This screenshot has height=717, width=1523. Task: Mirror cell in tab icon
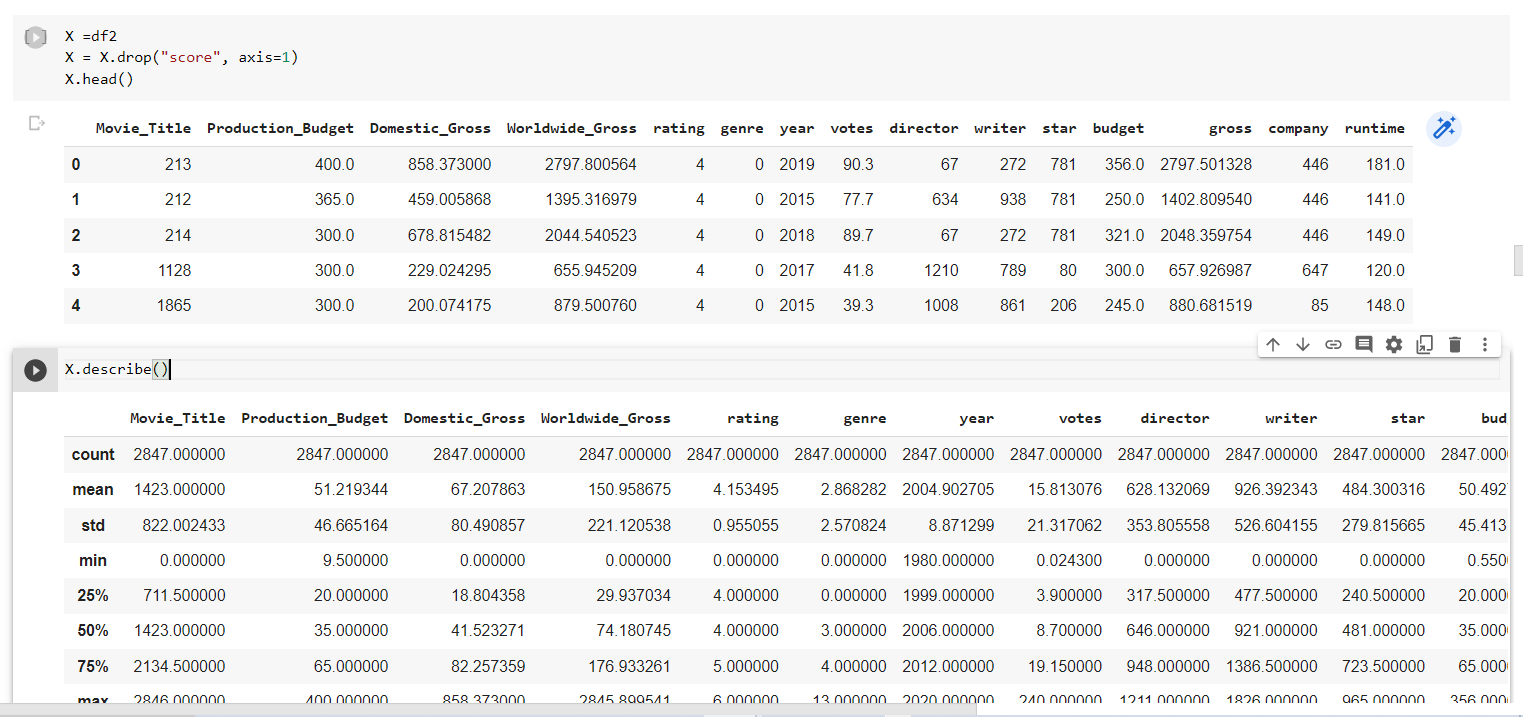pos(1424,344)
